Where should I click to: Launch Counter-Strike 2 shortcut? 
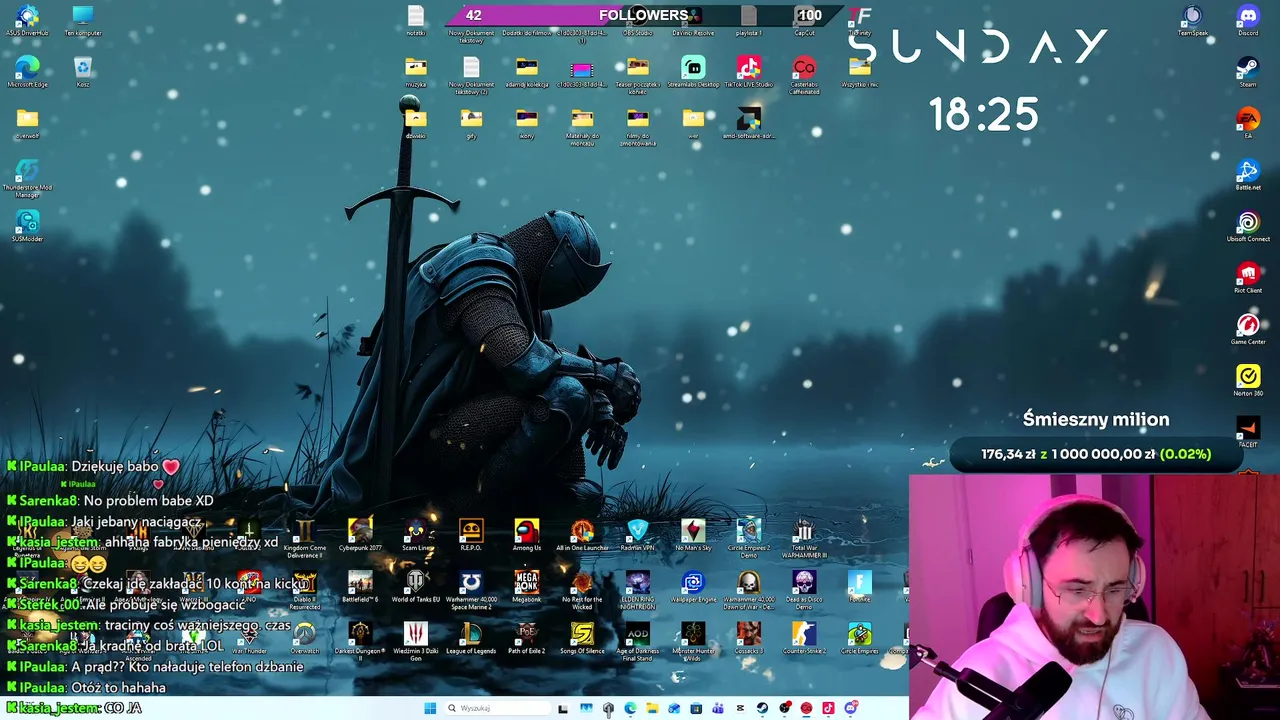804,638
